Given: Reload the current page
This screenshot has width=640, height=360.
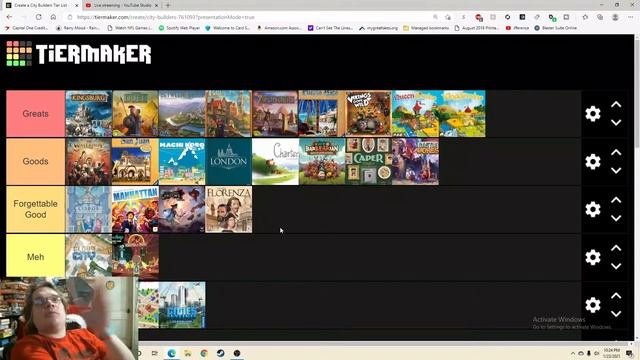Looking at the screenshot, I should [38, 17].
